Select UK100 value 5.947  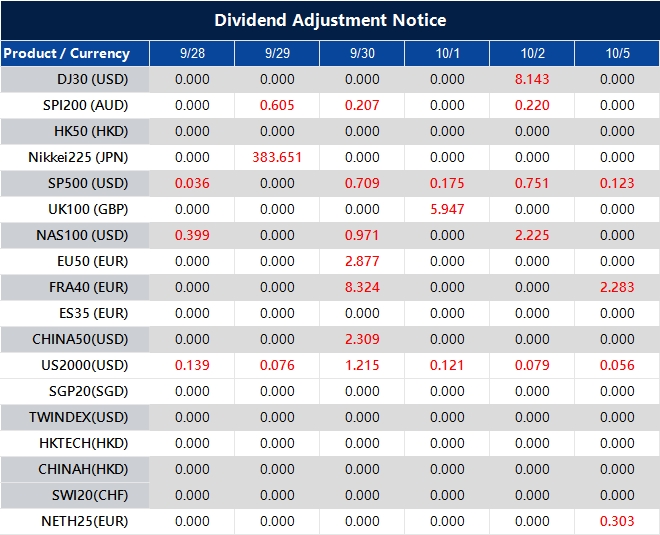pyautogui.click(x=447, y=209)
